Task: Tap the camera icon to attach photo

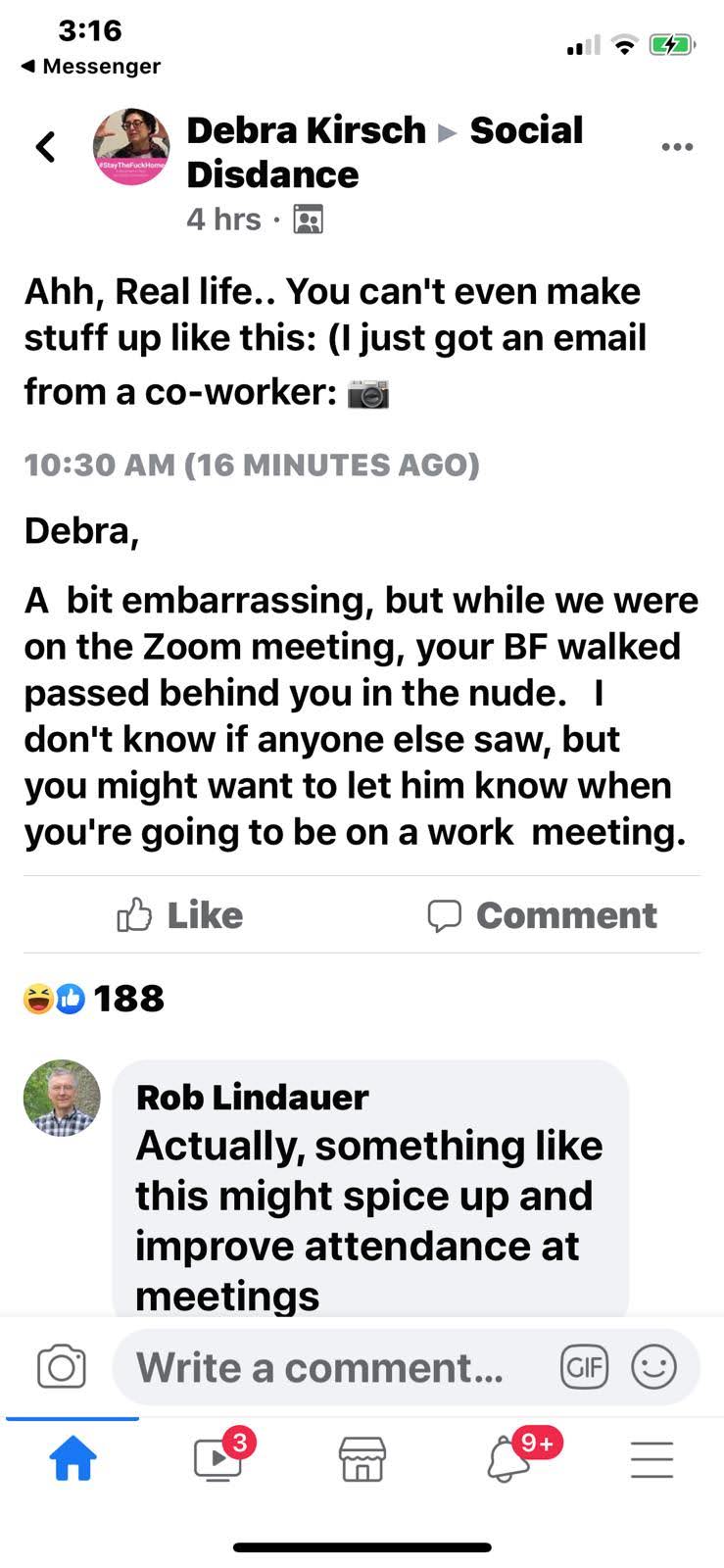Action: pos(61,1367)
